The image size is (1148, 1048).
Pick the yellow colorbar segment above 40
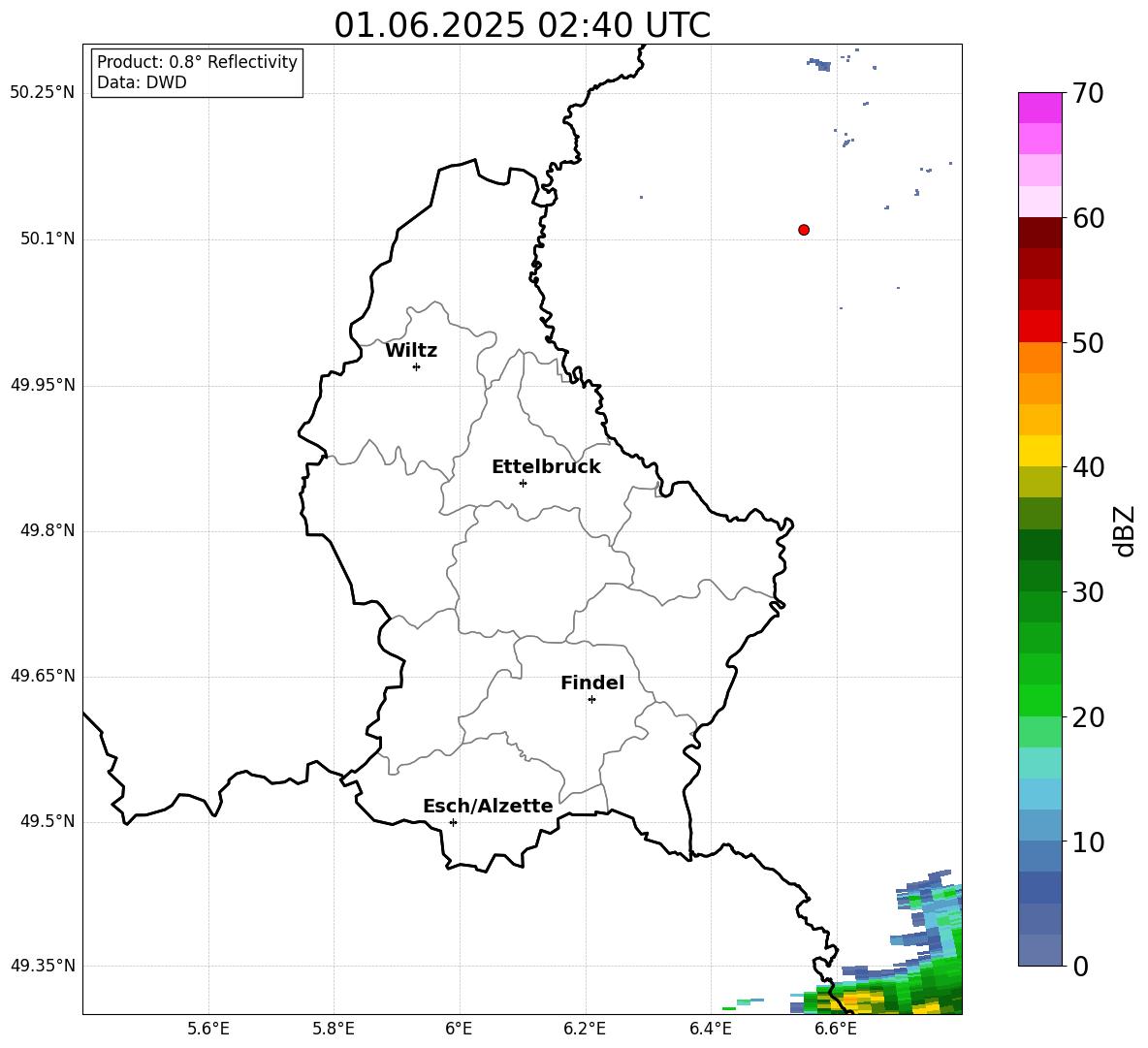[x=1039, y=451]
